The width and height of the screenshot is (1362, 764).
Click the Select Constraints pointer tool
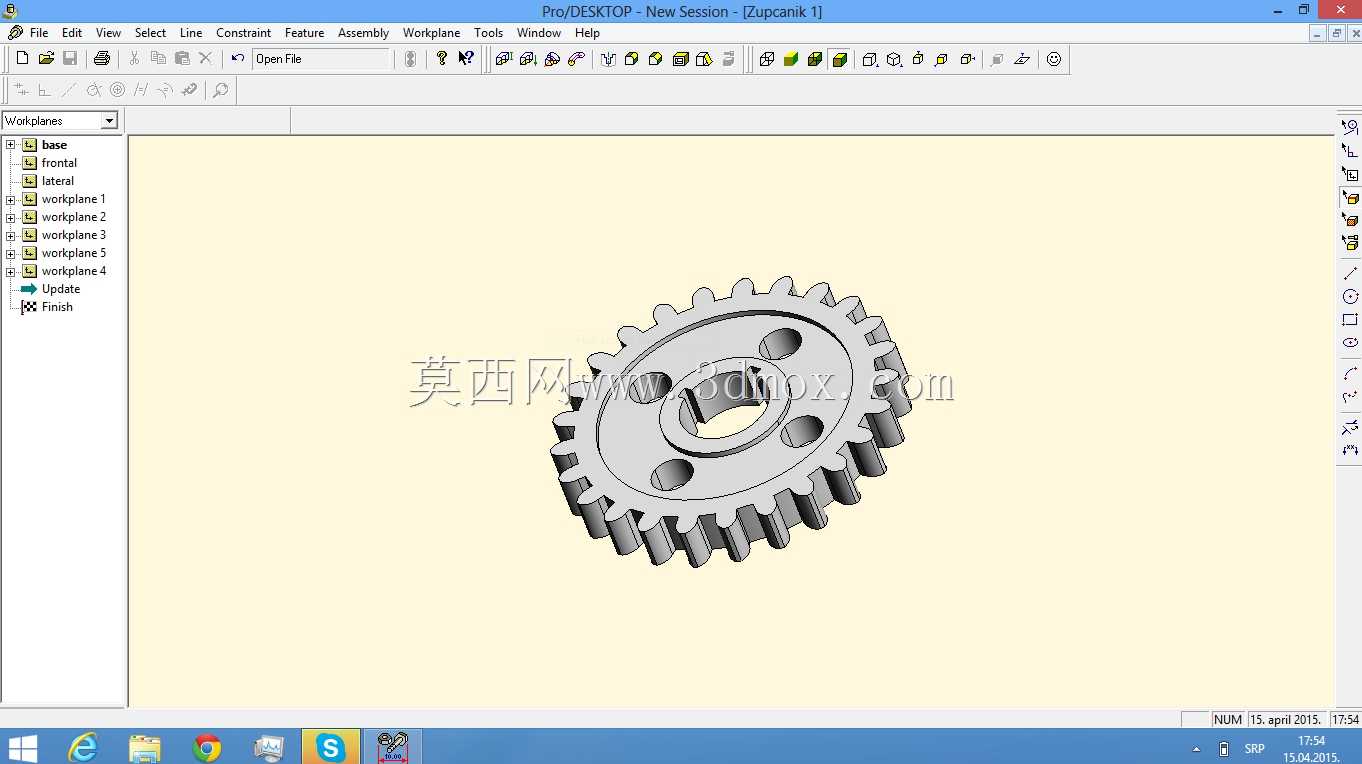(1350, 151)
